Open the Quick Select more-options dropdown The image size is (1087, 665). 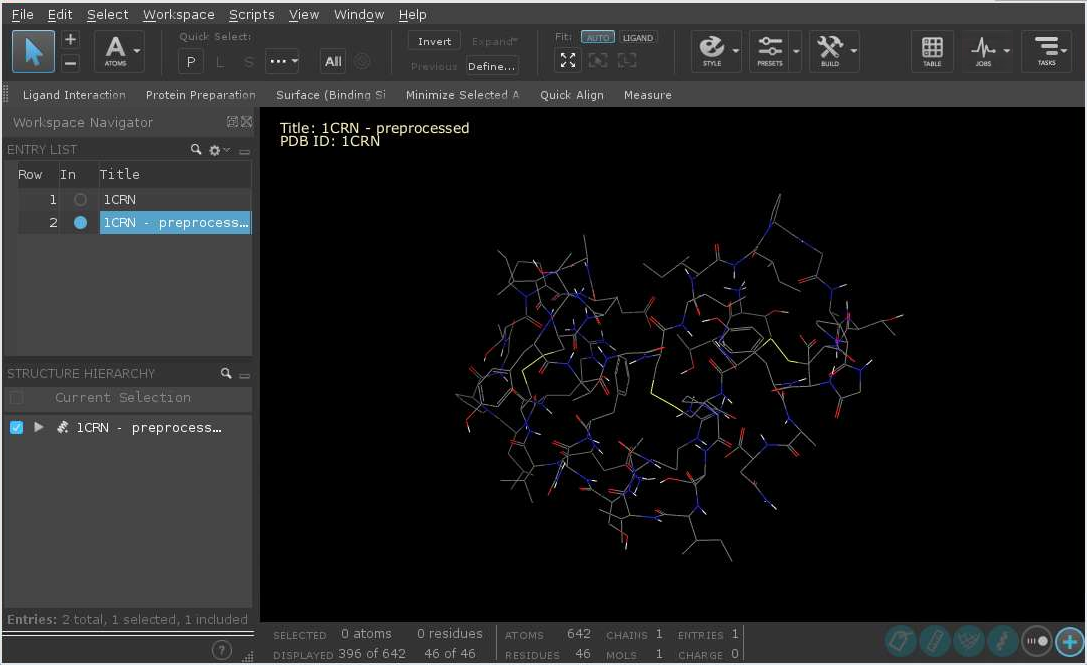[282, 62]
